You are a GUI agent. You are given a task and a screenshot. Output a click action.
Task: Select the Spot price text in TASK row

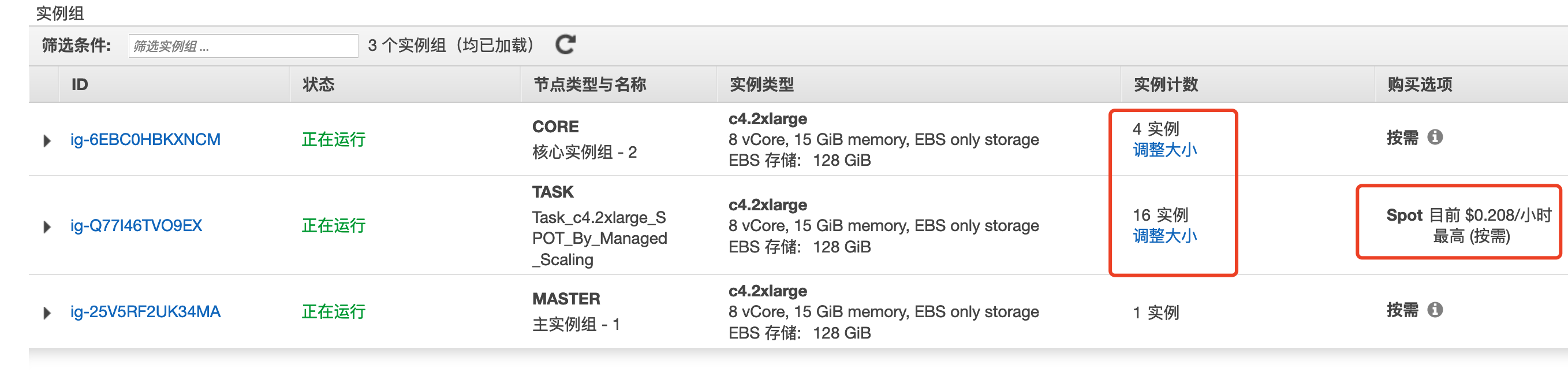coord(1468,215)
